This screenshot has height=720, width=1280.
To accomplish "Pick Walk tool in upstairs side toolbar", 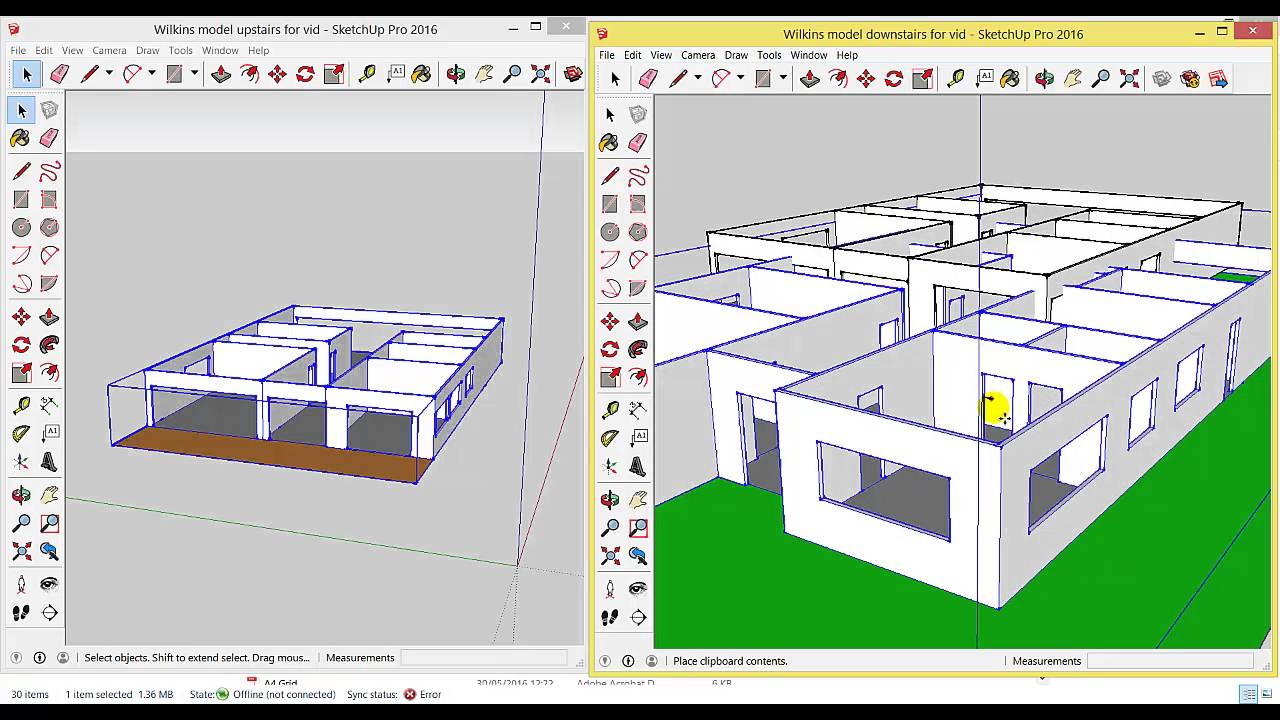I will 21,612.
